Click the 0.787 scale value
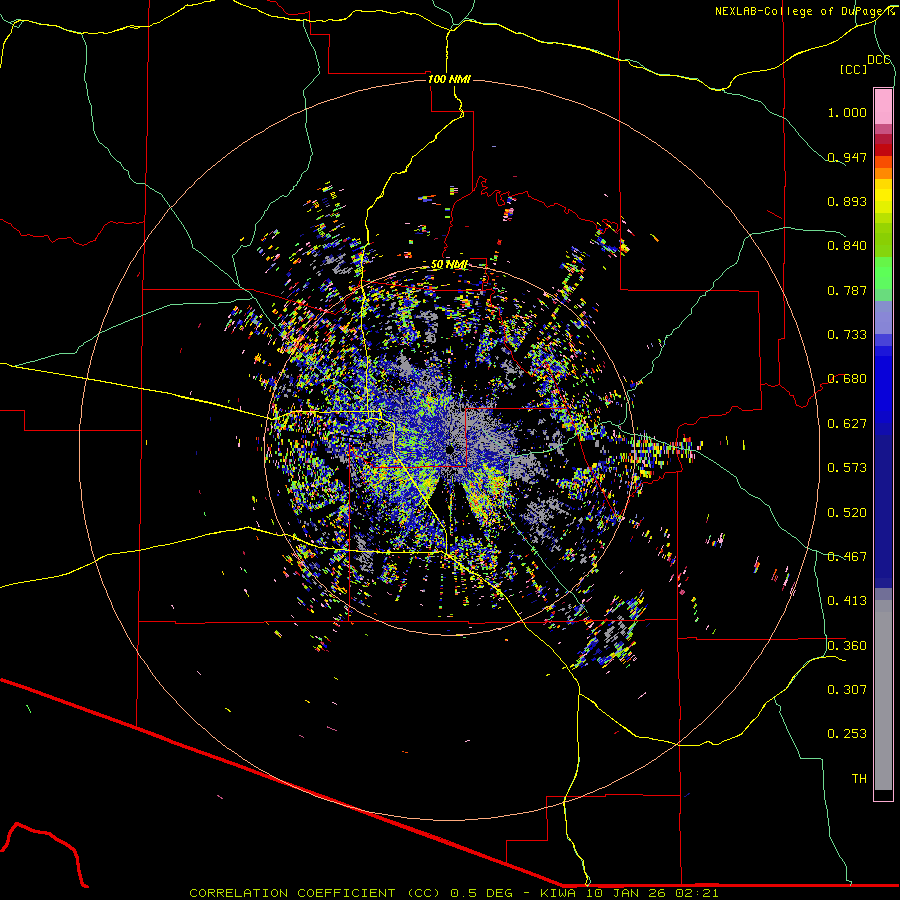This screenshot has height=900, width=900. coord(847,290)
